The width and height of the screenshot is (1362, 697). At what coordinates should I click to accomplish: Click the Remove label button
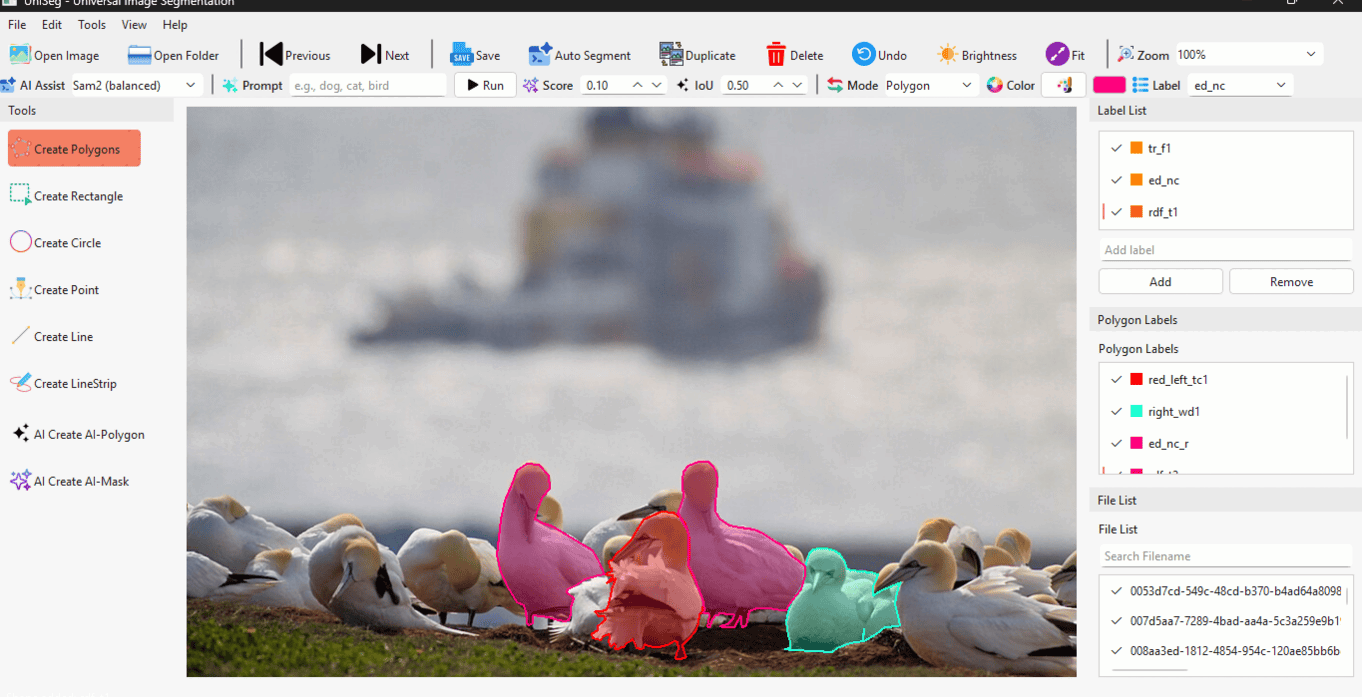pos(1290,282)
